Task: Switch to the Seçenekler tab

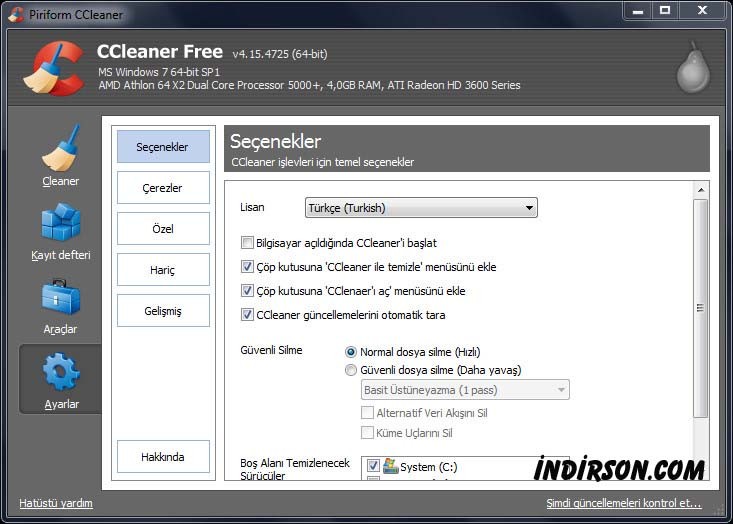Action: coord(163,147)
